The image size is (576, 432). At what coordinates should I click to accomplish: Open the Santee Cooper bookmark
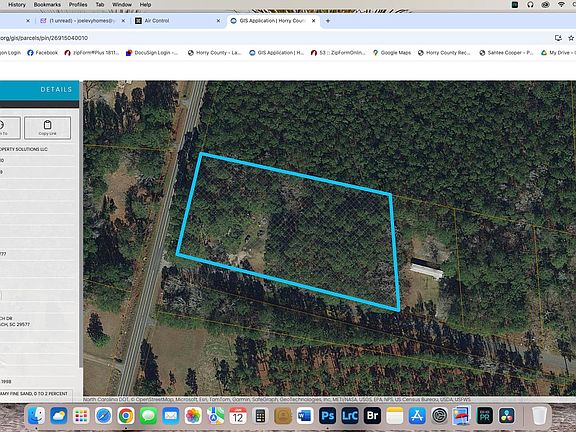(506, 53)
